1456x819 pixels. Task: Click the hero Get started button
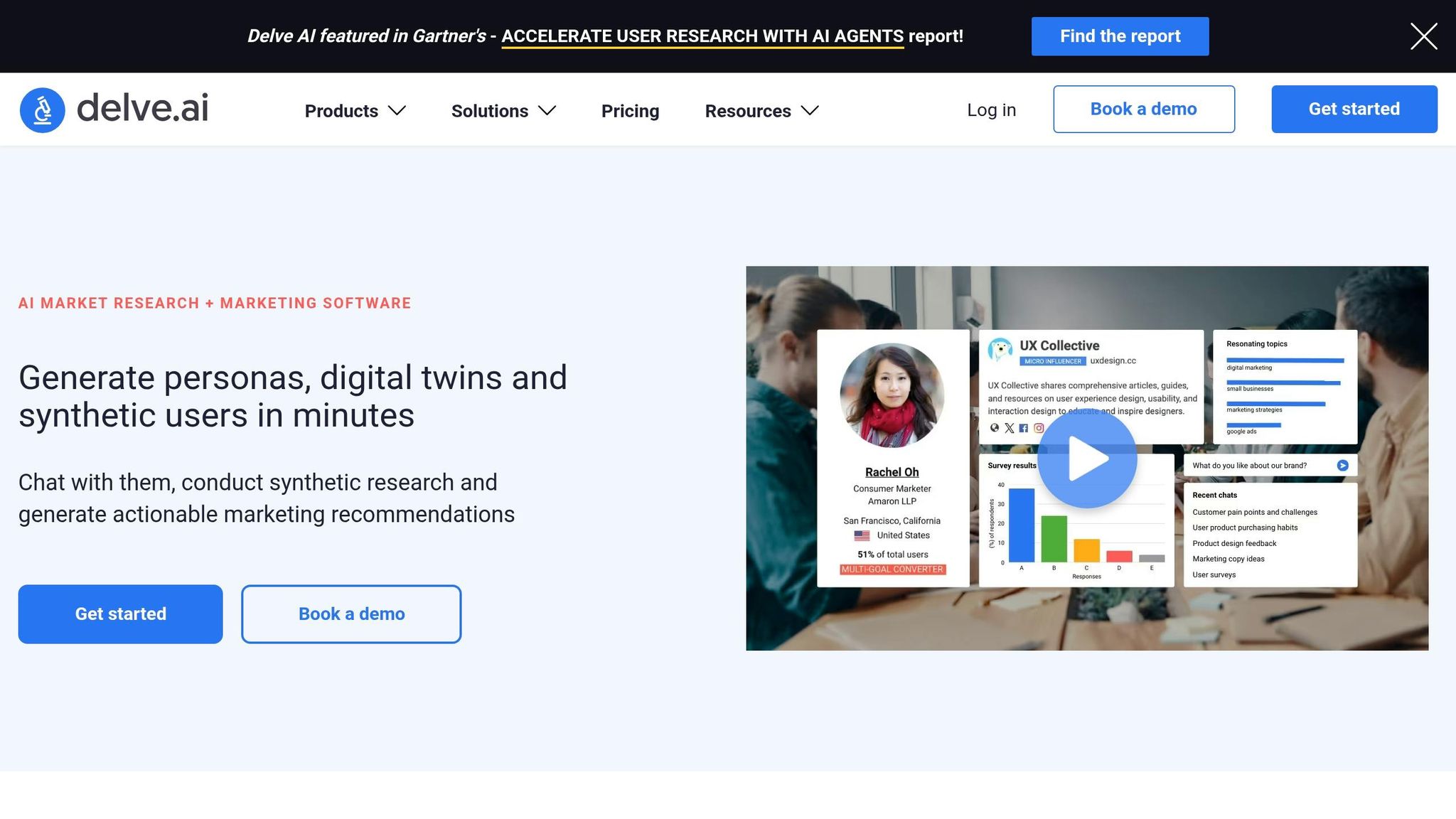pos(120,614)
